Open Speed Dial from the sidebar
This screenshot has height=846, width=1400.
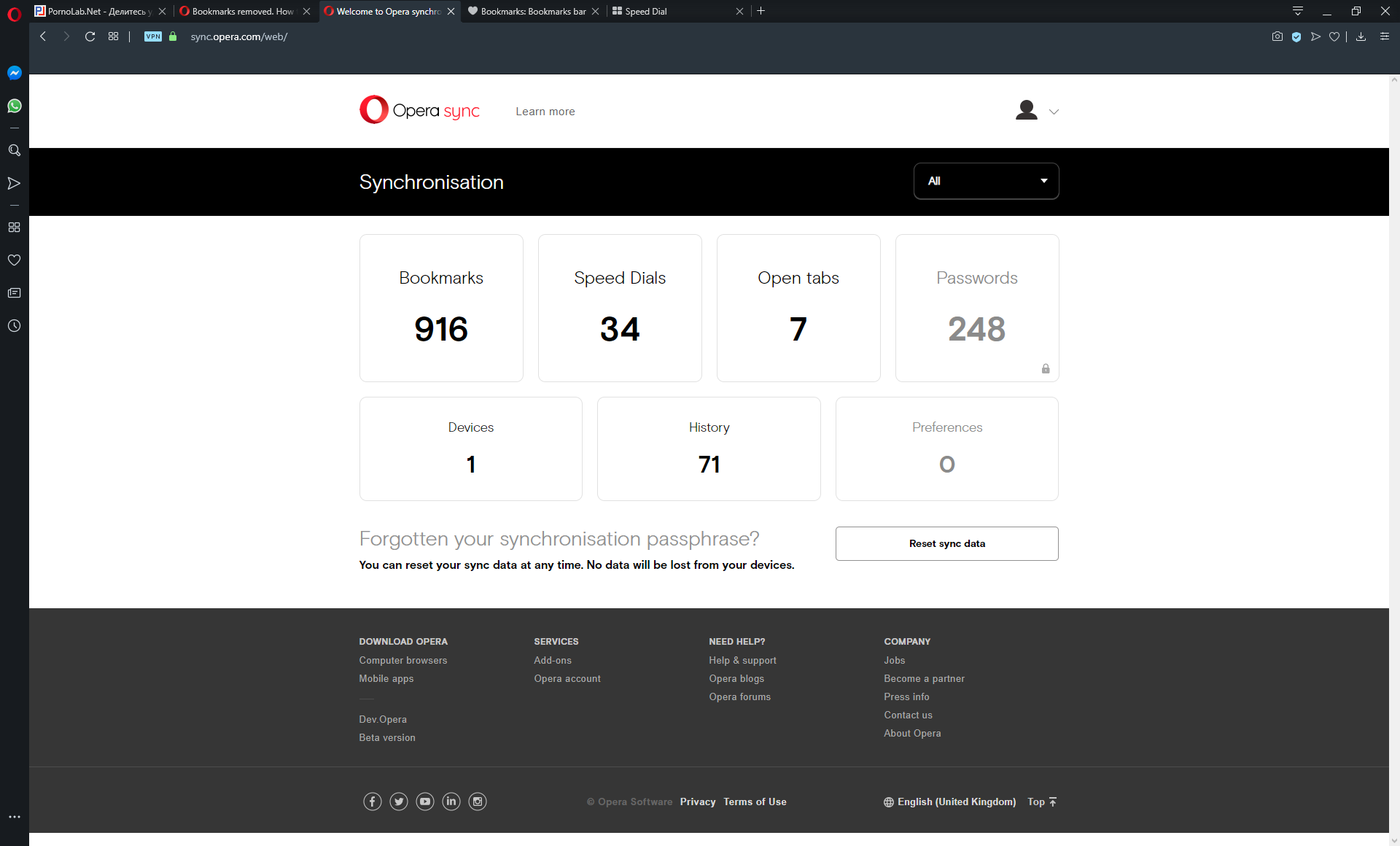14,227
